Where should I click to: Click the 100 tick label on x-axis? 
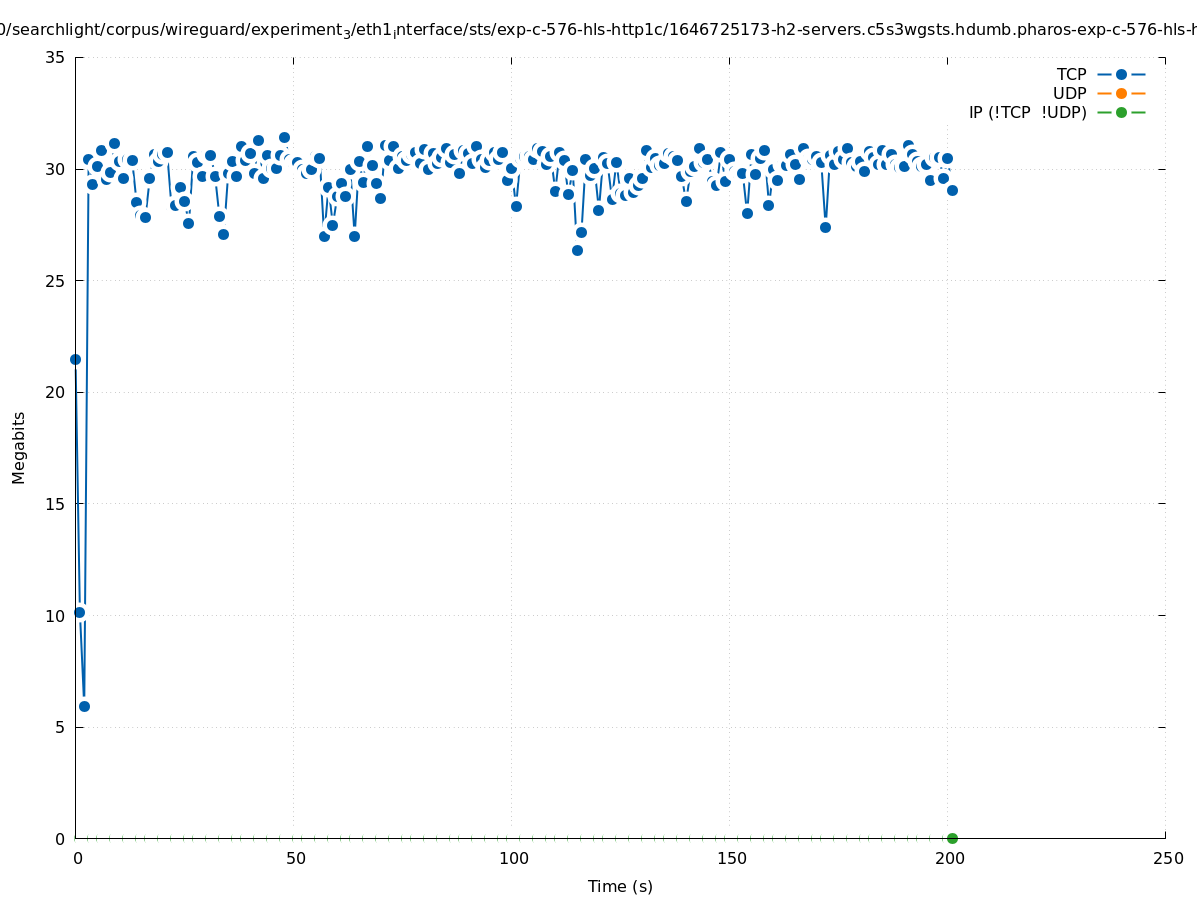click(513, 858)
